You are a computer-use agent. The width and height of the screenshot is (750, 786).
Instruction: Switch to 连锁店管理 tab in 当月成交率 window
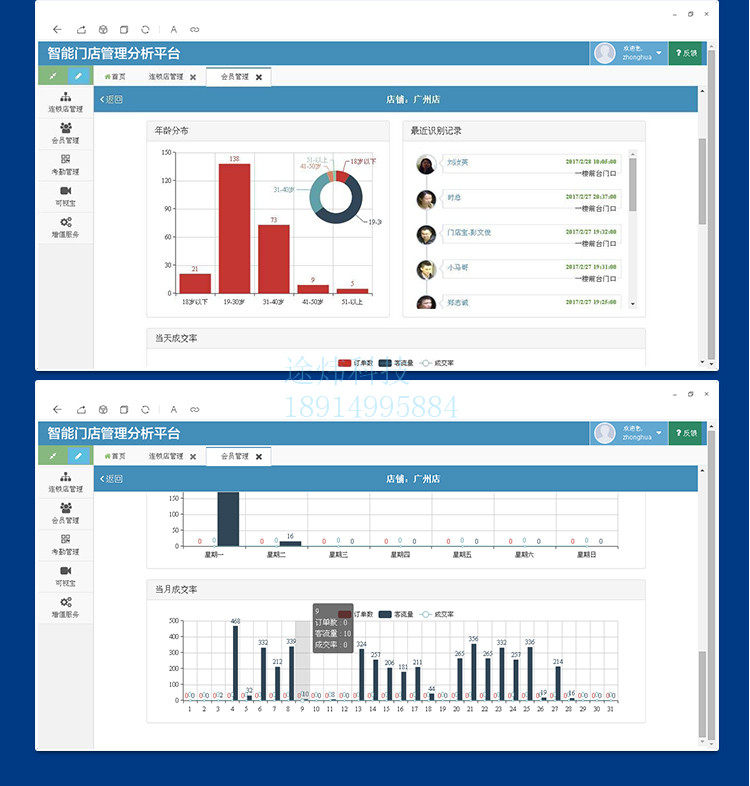coord(166,456)
